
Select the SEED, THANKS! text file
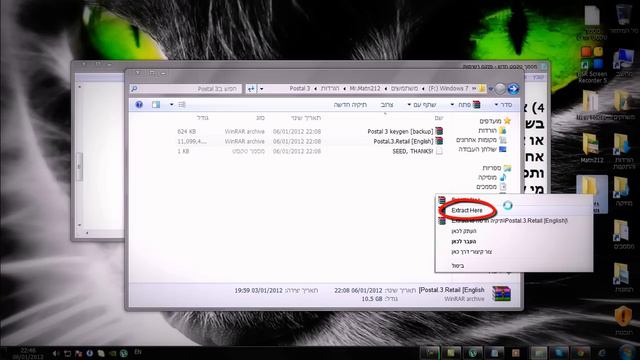click(x=412, y=151)
